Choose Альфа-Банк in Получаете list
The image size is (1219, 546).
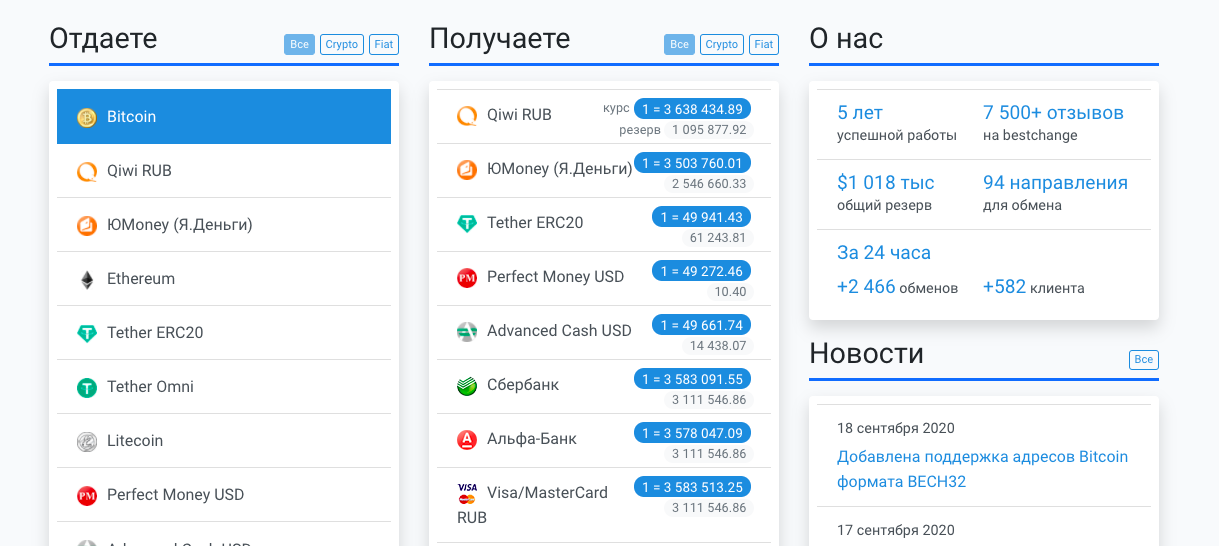point(604,441)
